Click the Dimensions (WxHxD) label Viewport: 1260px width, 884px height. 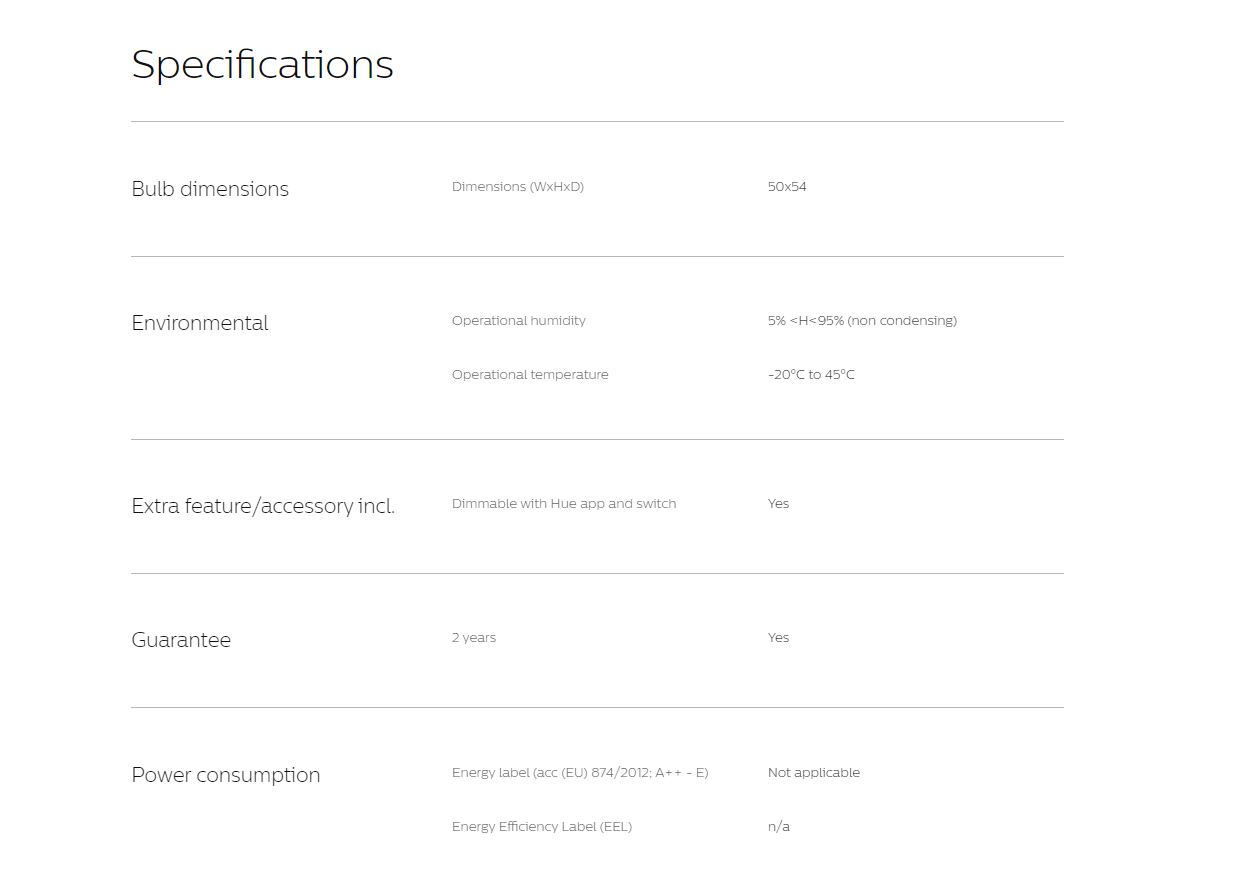click(517, 187)
